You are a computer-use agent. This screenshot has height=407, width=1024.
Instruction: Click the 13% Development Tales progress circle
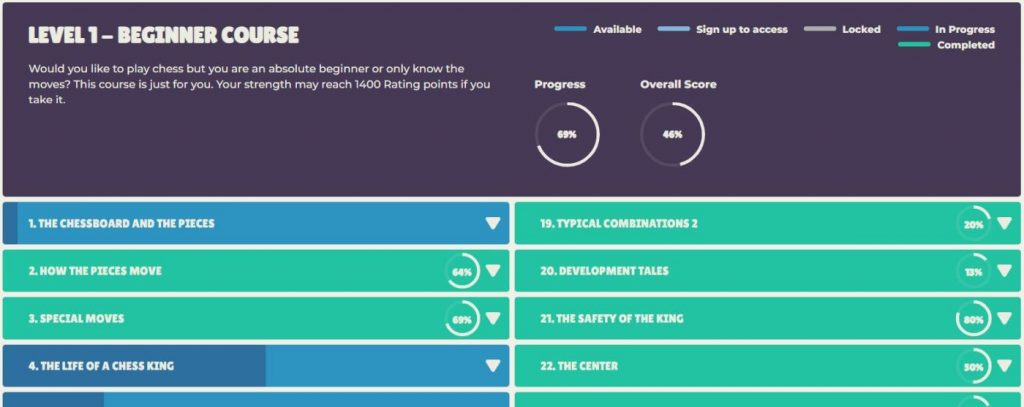[x=973, y=271]
